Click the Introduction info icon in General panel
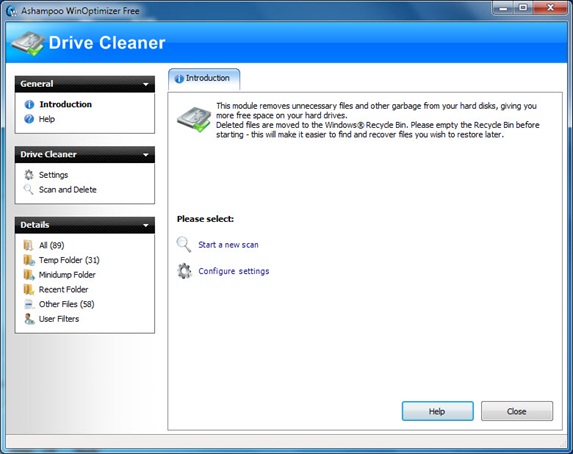 [29, 105]
